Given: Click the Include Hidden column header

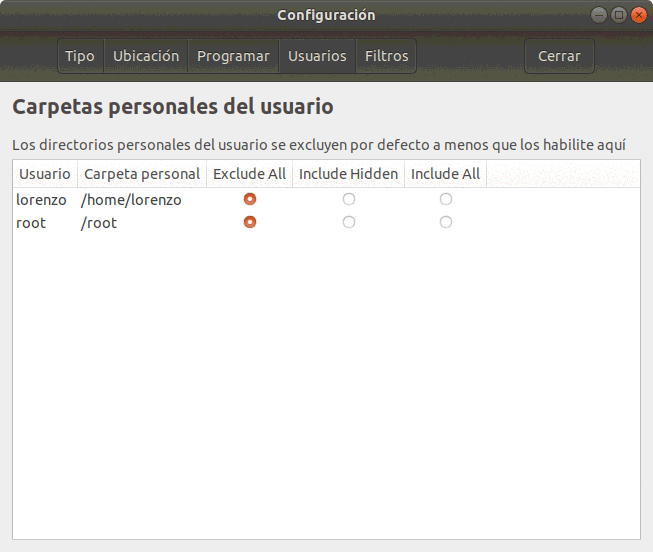Looking at the screenshot, I should pos(348,174).
